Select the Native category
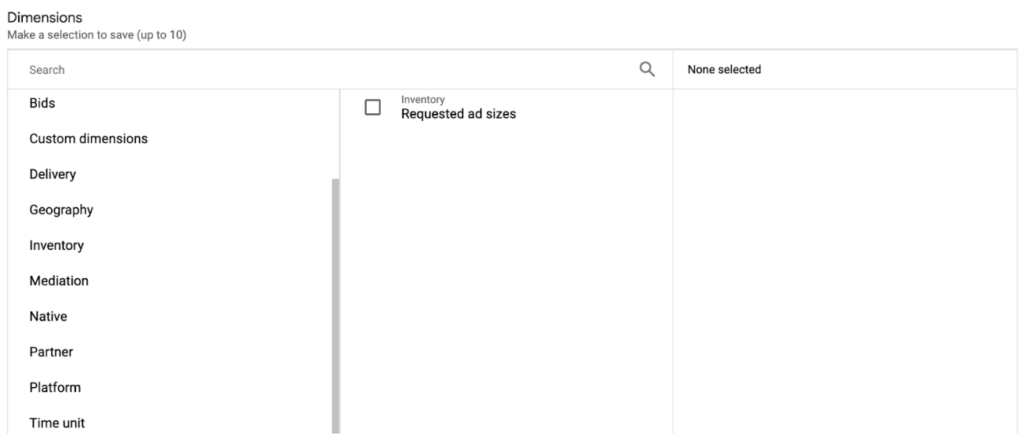Image resolution: width=1024 pixels, height=443 pixels. (x=48, y=317)
